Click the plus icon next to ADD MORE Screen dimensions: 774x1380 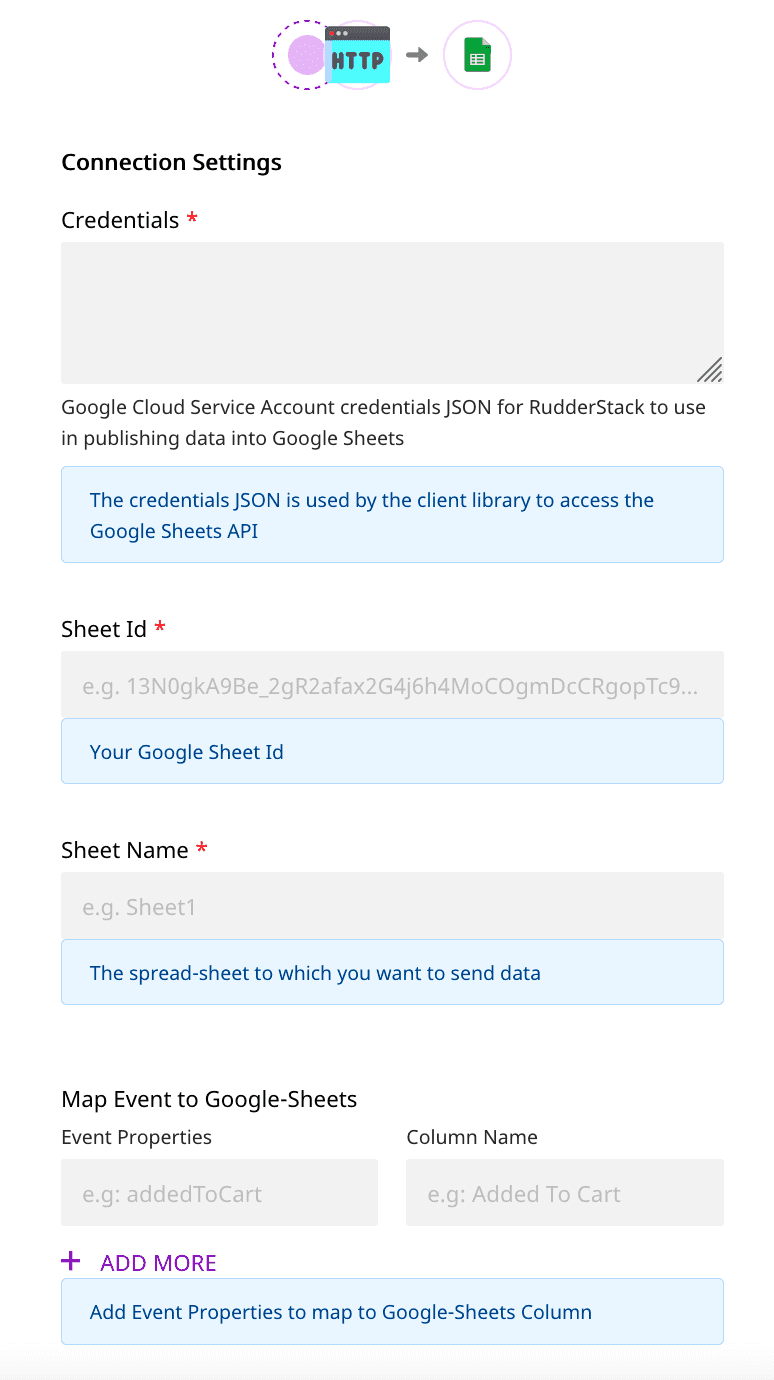[71, 1261]
